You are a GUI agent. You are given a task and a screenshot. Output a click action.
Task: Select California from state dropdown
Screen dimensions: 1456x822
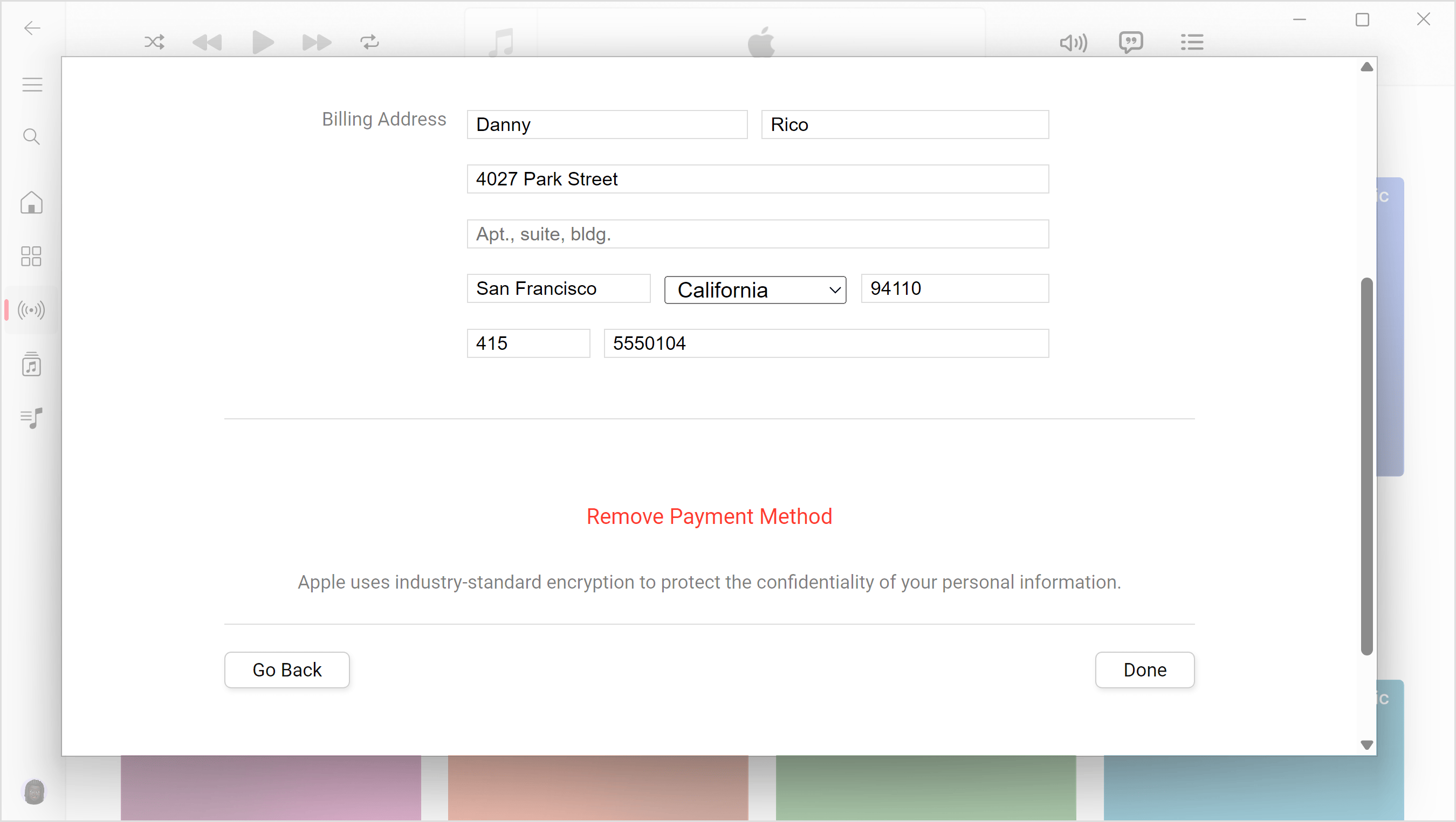755,289
